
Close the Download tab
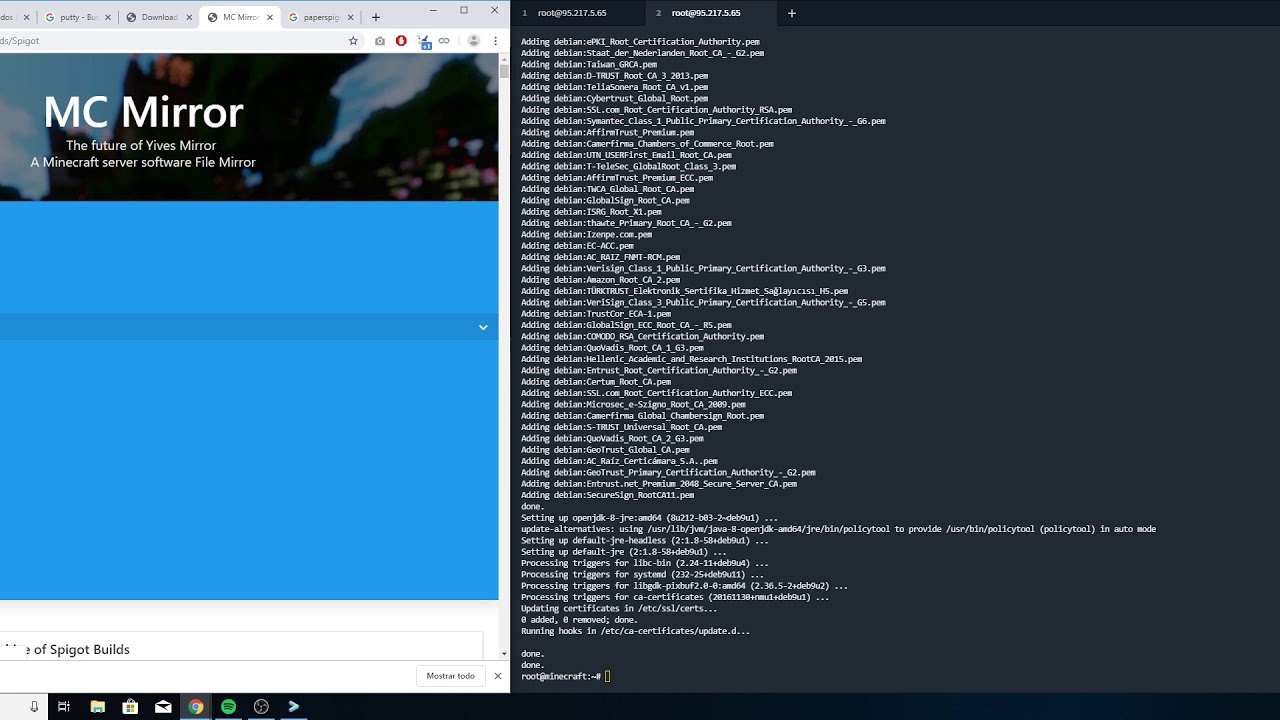click(188, 17)
